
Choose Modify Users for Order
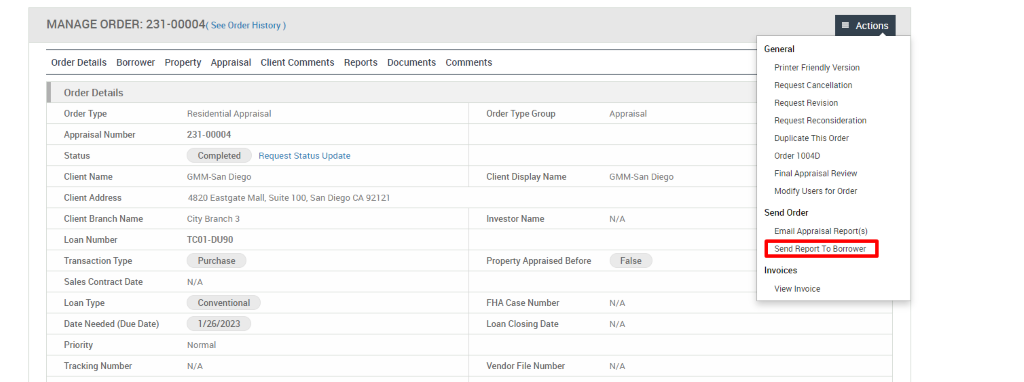pos(816,191)
